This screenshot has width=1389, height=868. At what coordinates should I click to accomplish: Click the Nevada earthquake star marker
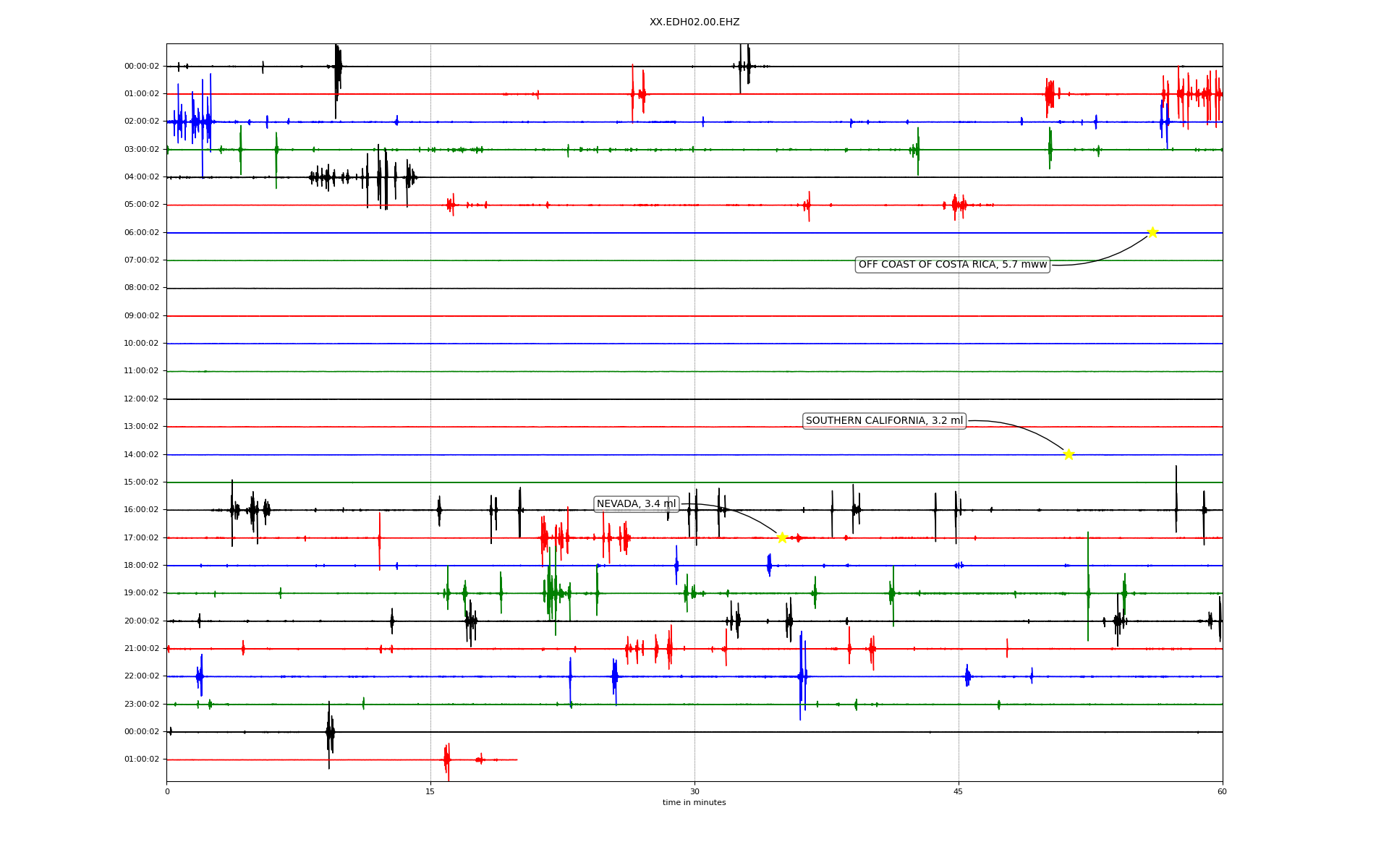782,537
